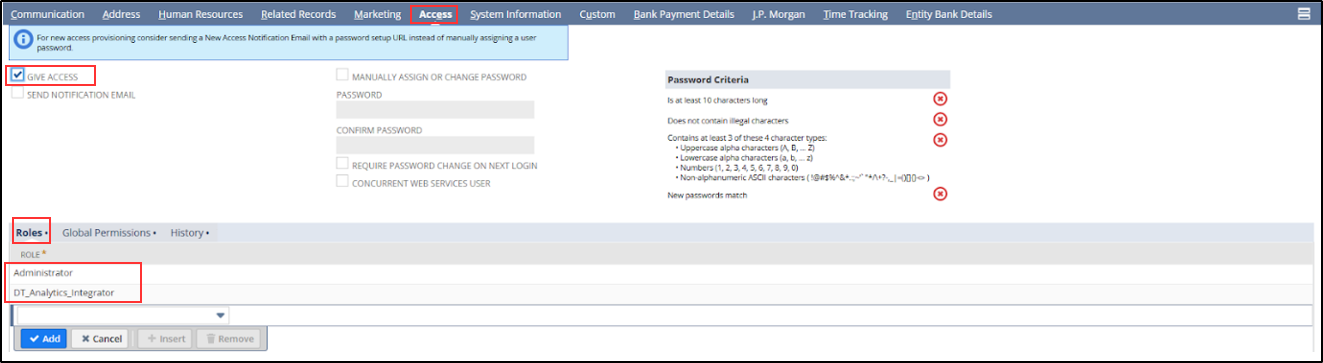Open the History subtab
This screenshot has width=1323, height=363.
[x=189, y=232]
